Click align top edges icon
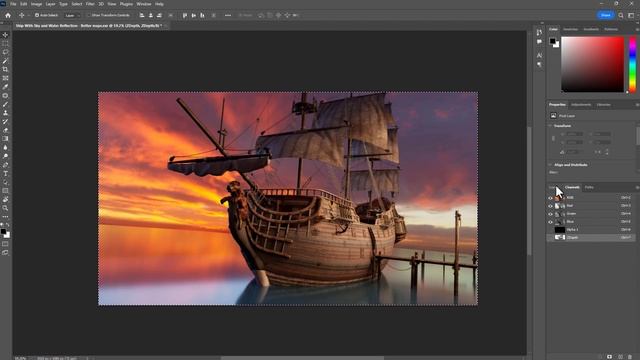640x360 pixels. 185,16
